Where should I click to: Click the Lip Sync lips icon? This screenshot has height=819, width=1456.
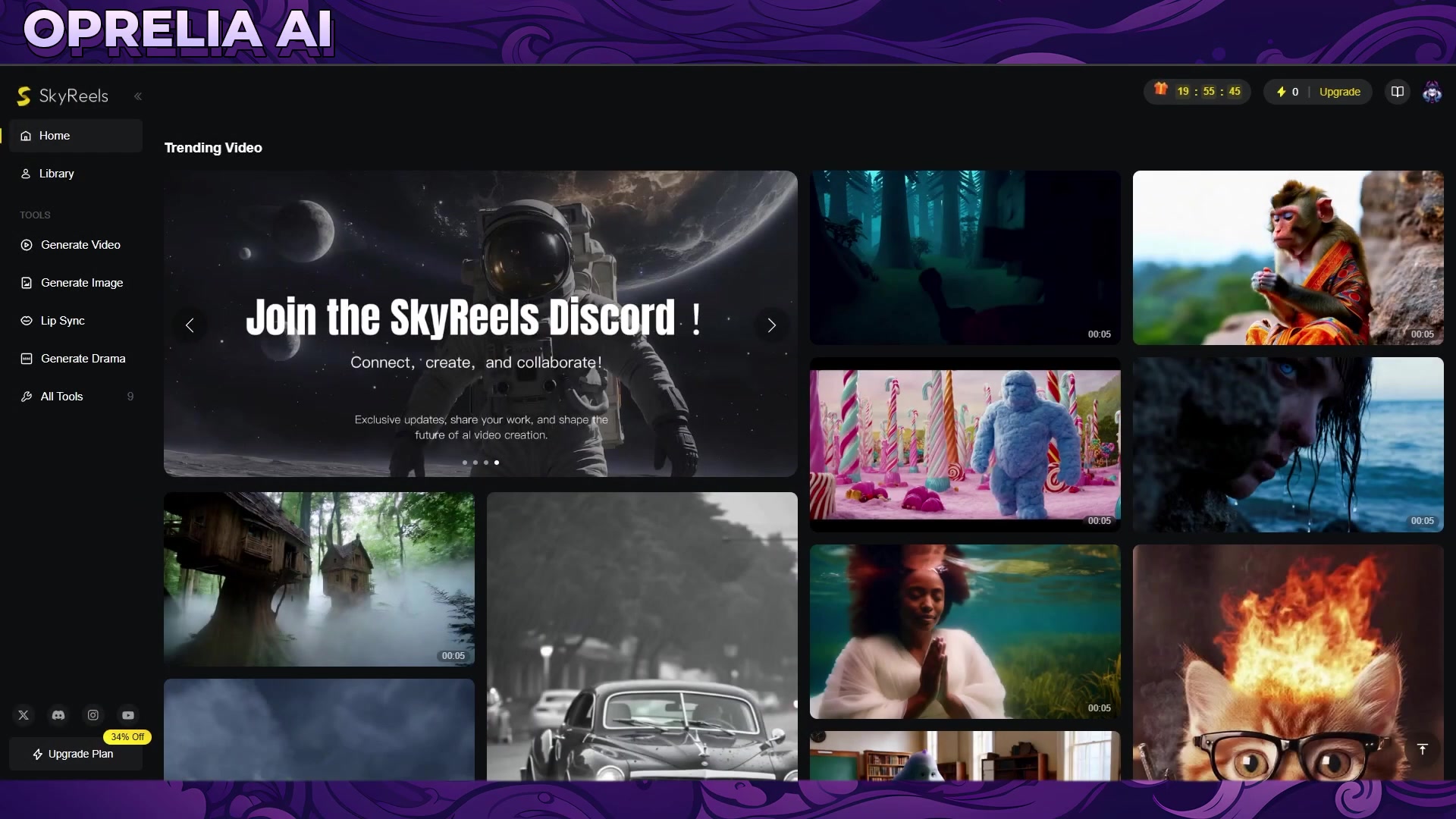click(x=27, y=321)
